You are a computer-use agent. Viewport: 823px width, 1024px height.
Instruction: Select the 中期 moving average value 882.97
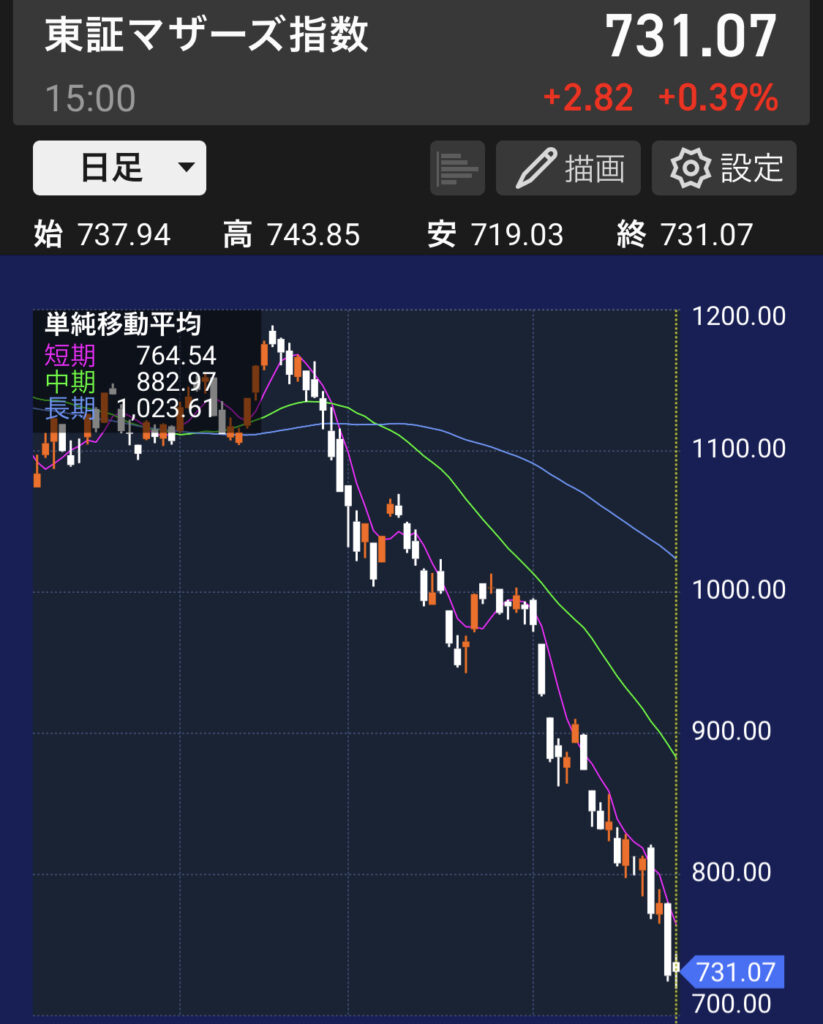(x=176, y=382)
